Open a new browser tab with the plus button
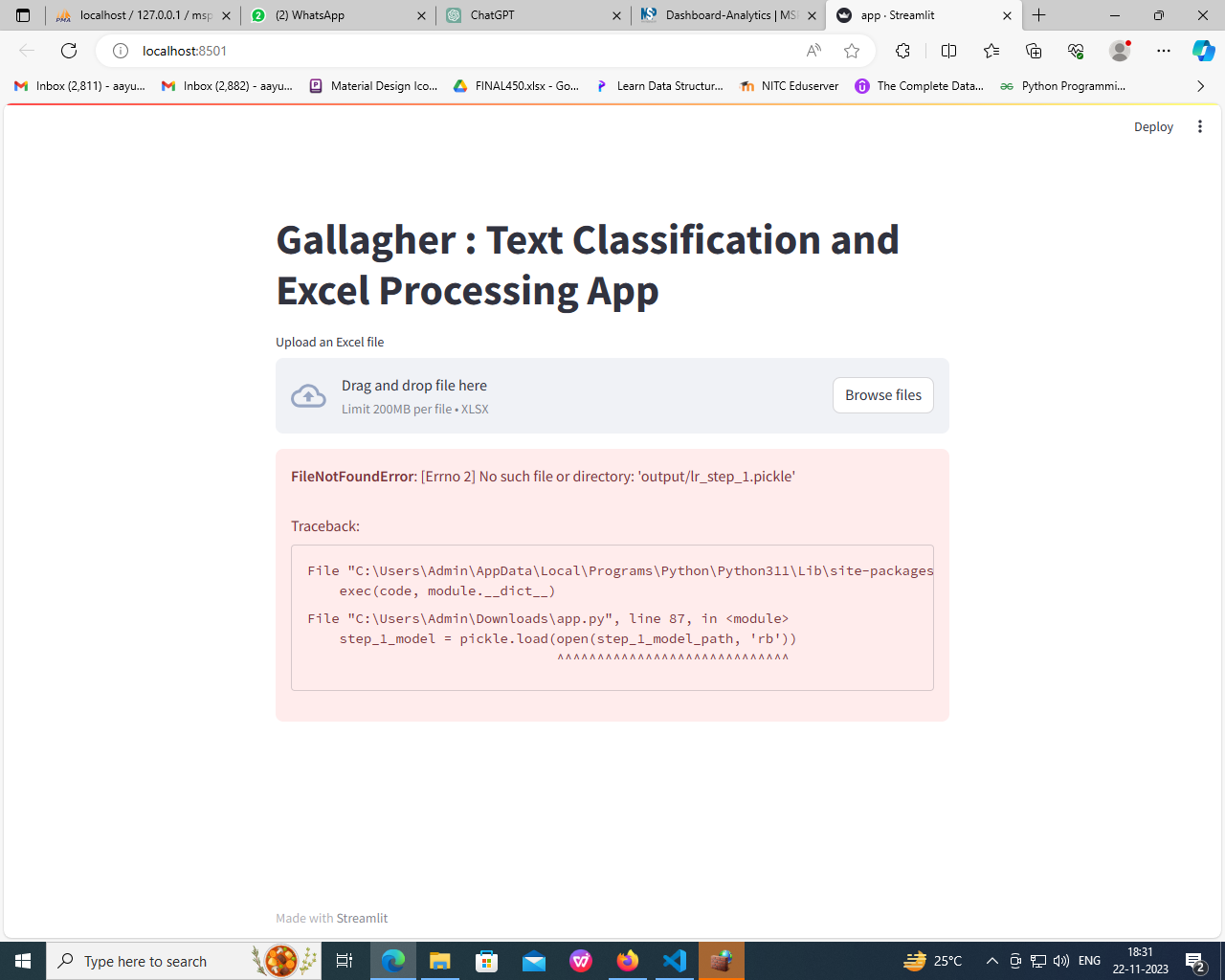 point(1039,15)
